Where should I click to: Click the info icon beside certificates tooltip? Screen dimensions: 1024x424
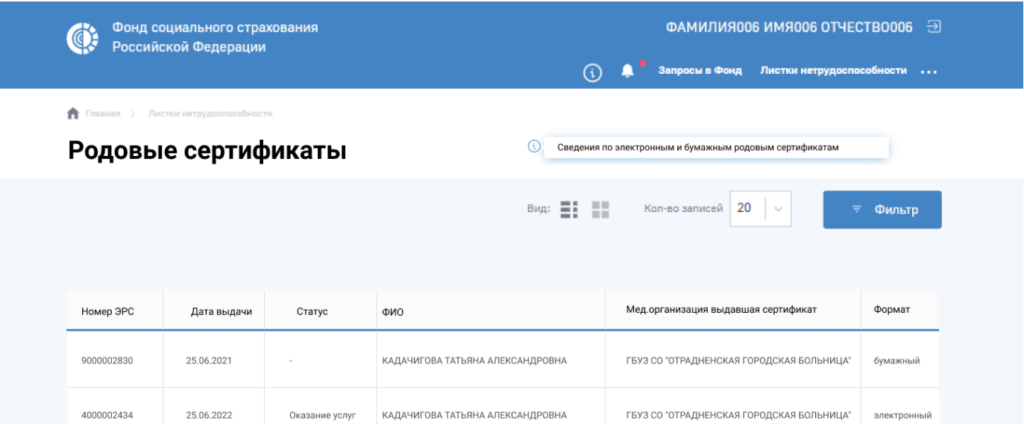coord(534,147)
